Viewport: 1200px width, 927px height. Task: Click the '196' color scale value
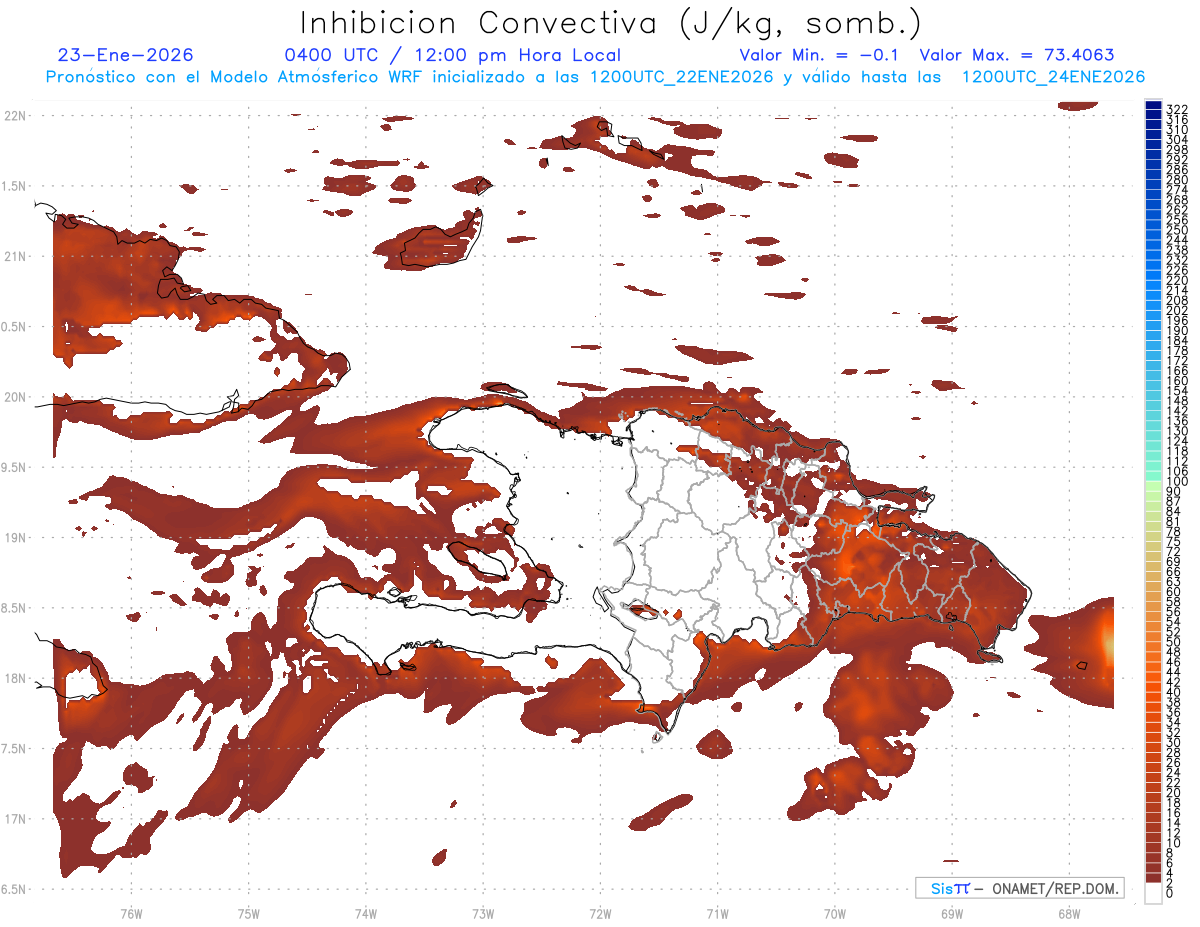[x=1176, y=320]
